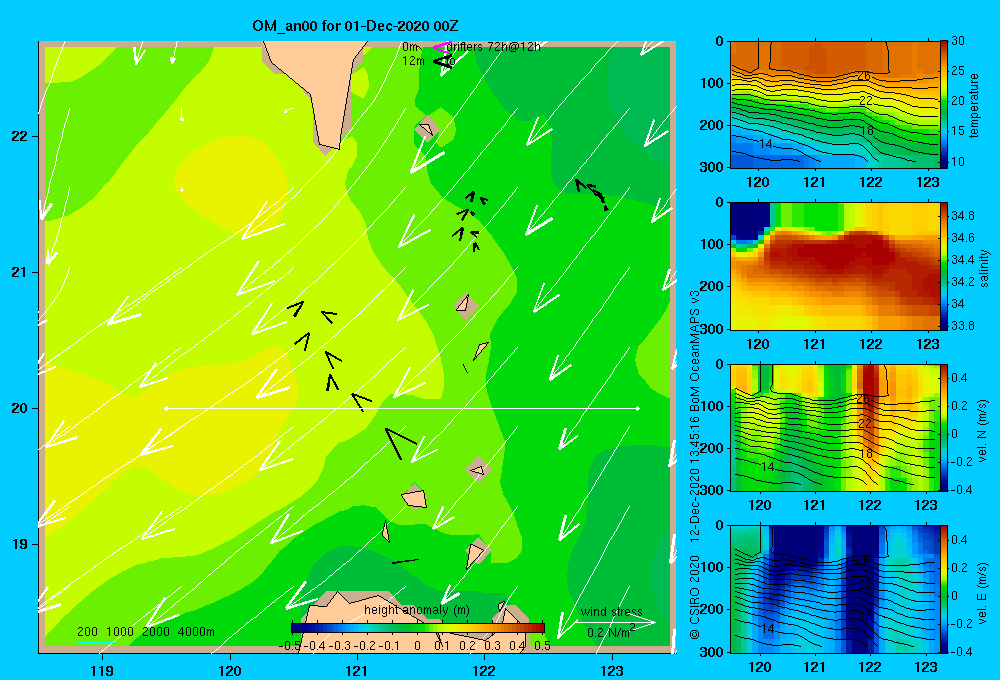Click the '10' tick on temperature colorbar
The image size is (1000, 680).
957,161
